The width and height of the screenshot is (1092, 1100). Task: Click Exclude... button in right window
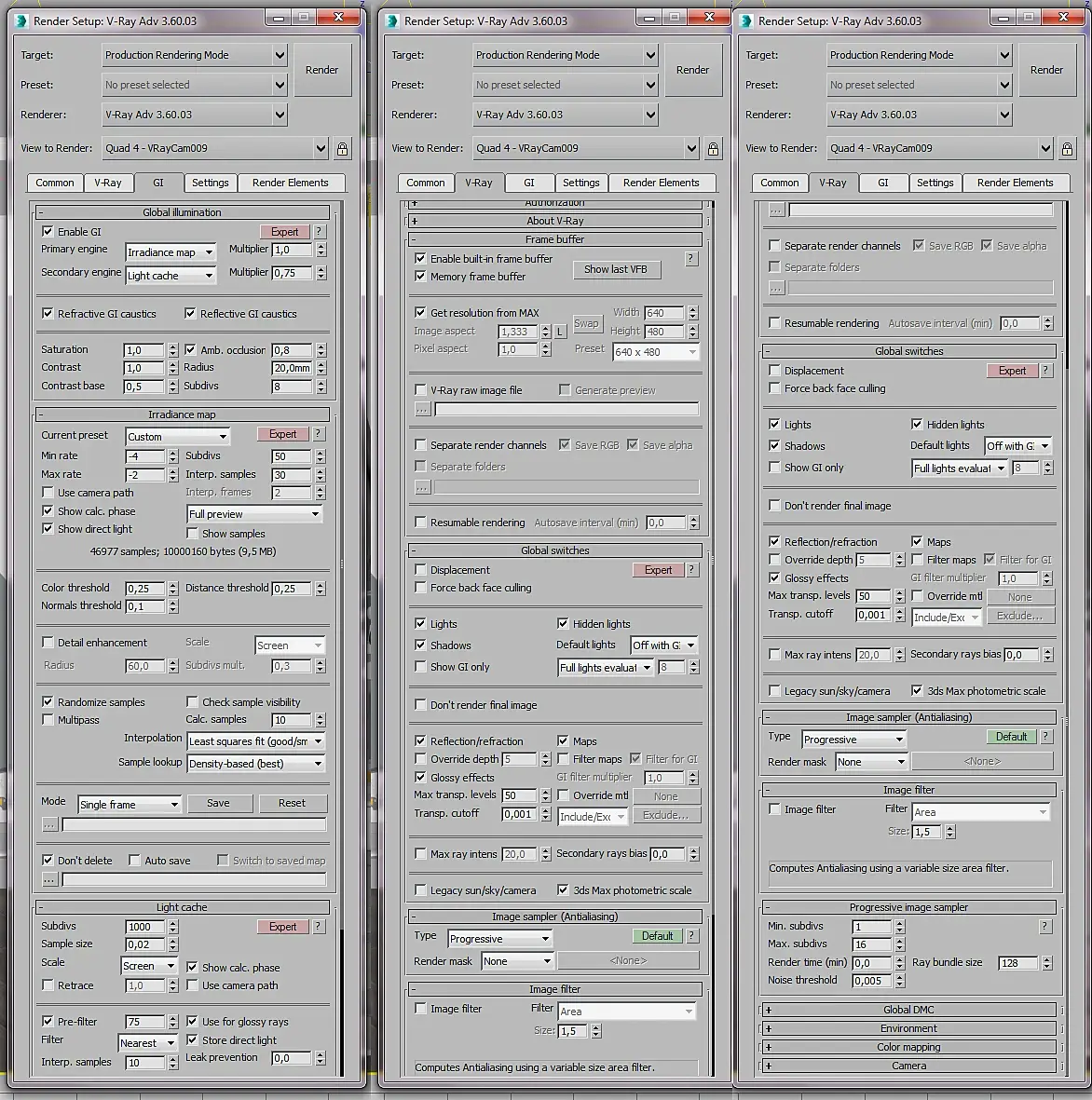[1020, 616]
